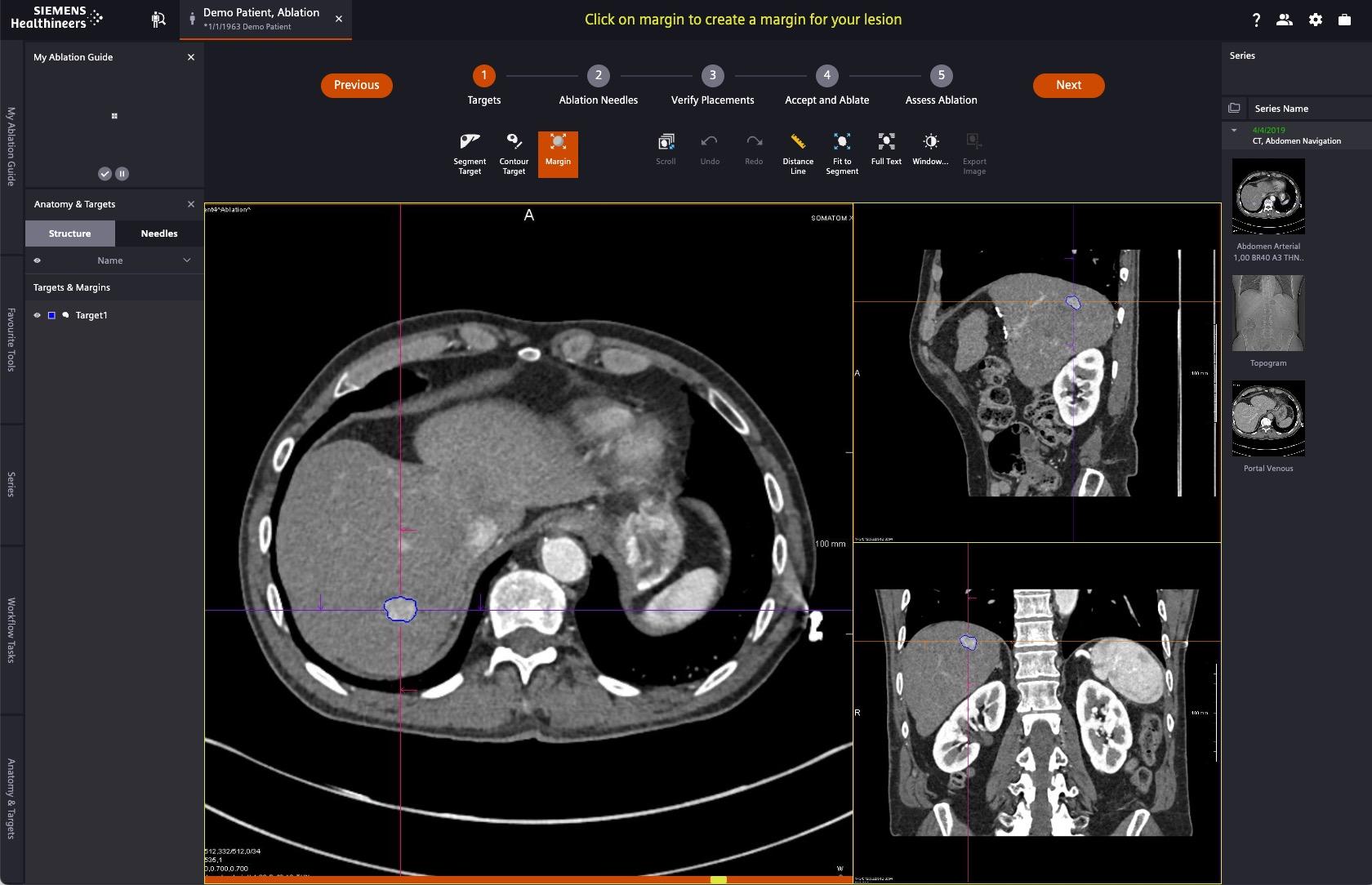The width and height of the screenshot is (1372, 885).
Task: Click the Next button
Action: [x=1068, y=85]
